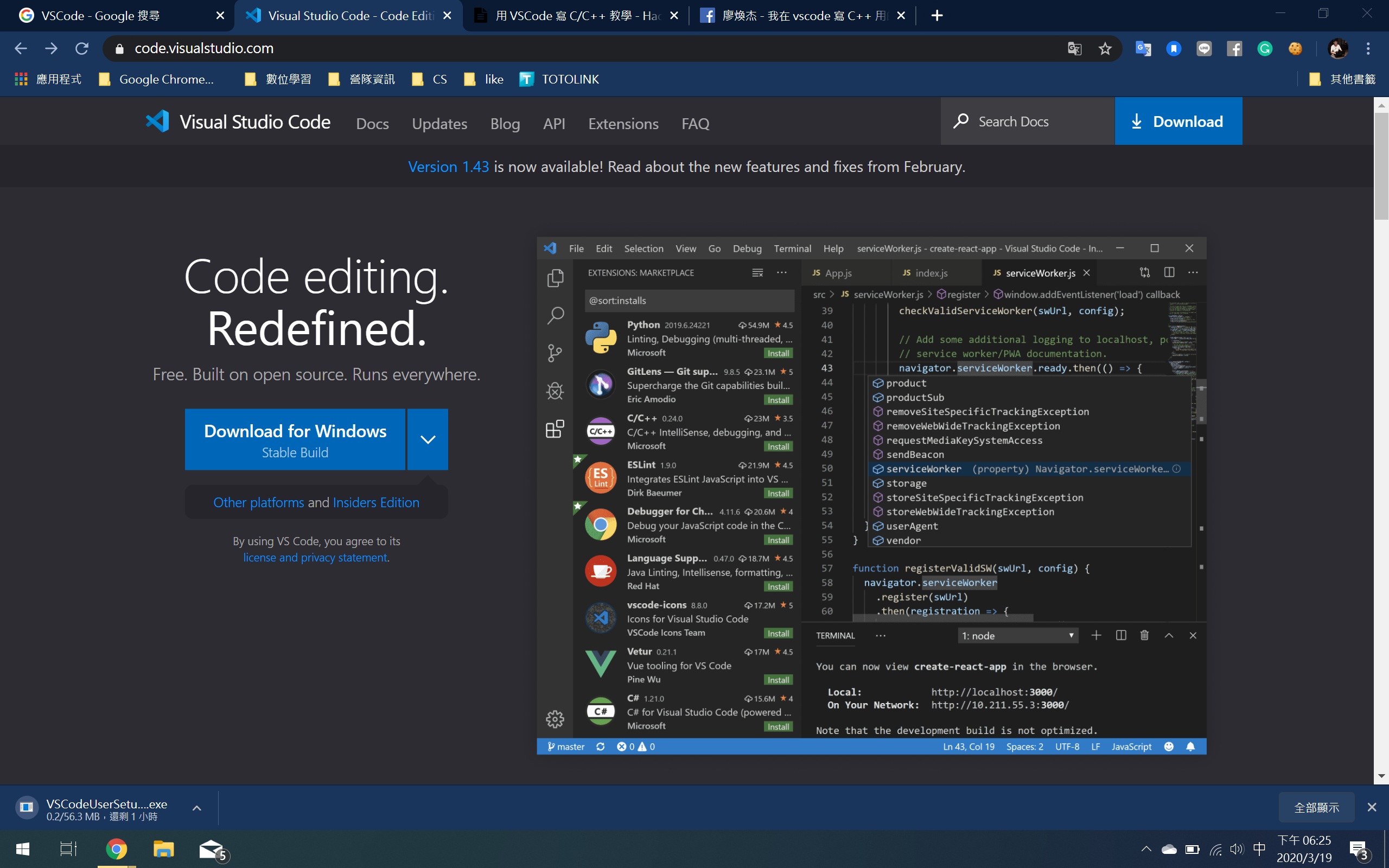Open Task View in the taskbar
The height and width of the screenshot is (868, 1389).
pyautogui.click(x=69, y=849)
